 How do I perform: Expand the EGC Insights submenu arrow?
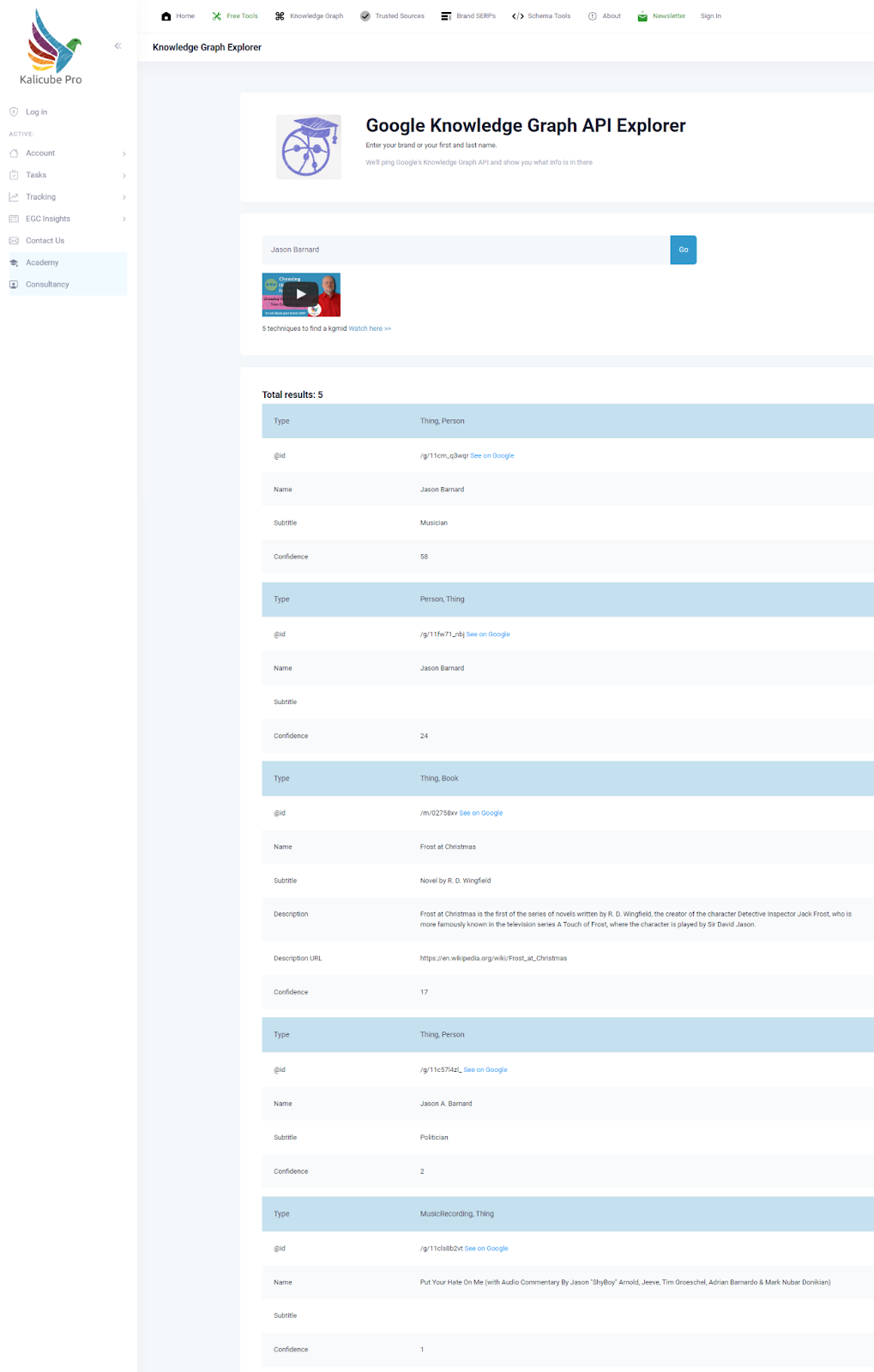click(x=124, y=219)
